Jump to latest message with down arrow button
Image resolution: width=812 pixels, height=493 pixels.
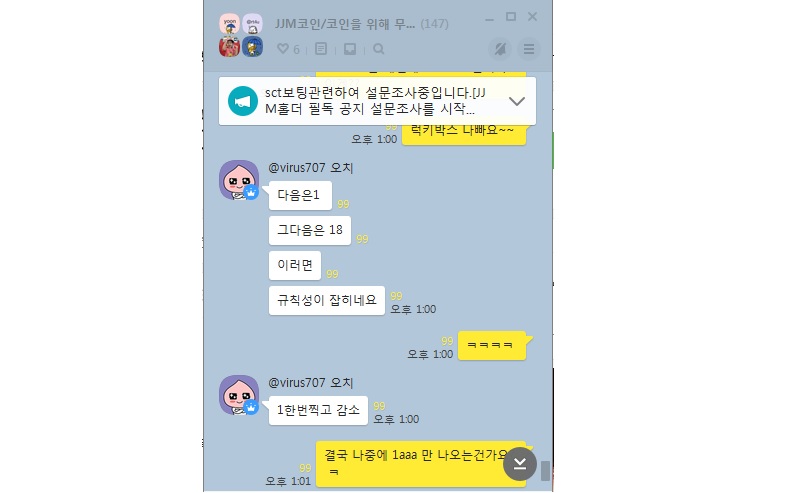pos(519,463)
